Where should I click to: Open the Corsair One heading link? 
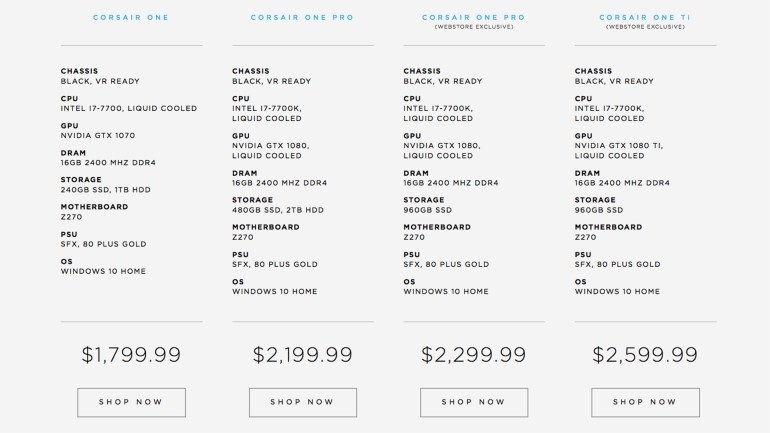(x=131, y=18)
